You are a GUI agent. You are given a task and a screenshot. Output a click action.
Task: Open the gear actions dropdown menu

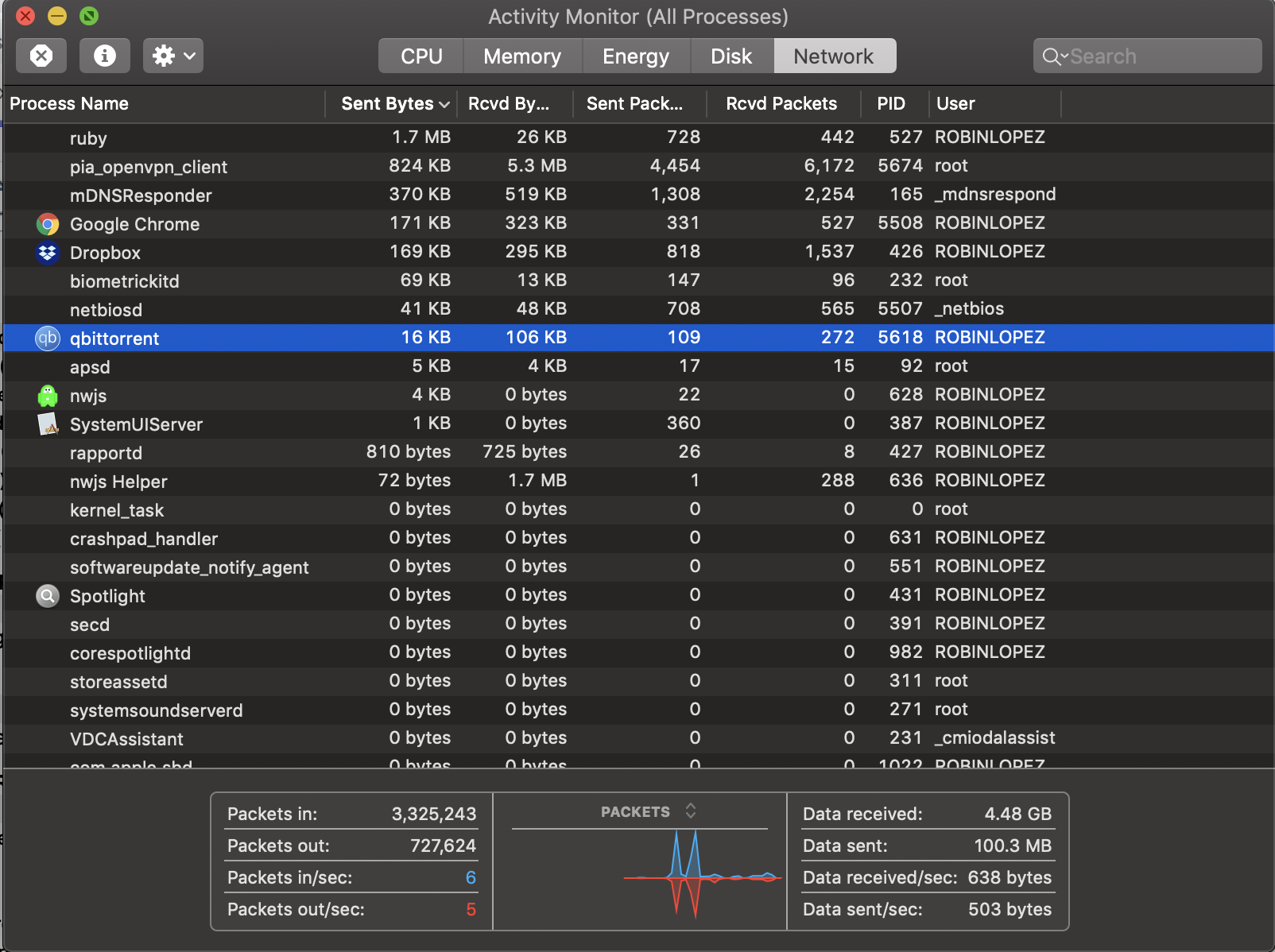click(173, 56)
